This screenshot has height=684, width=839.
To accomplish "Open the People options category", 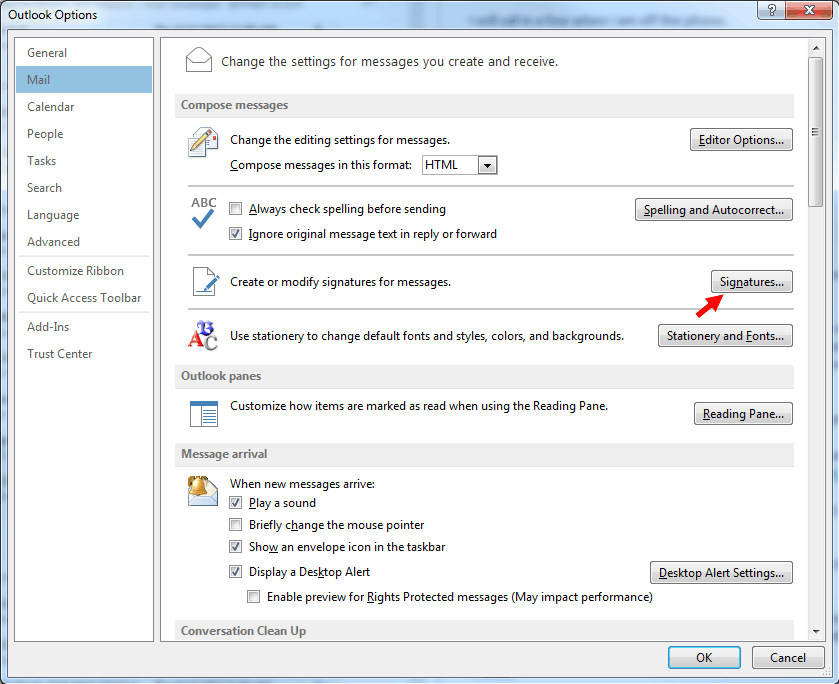I will 84,134.
